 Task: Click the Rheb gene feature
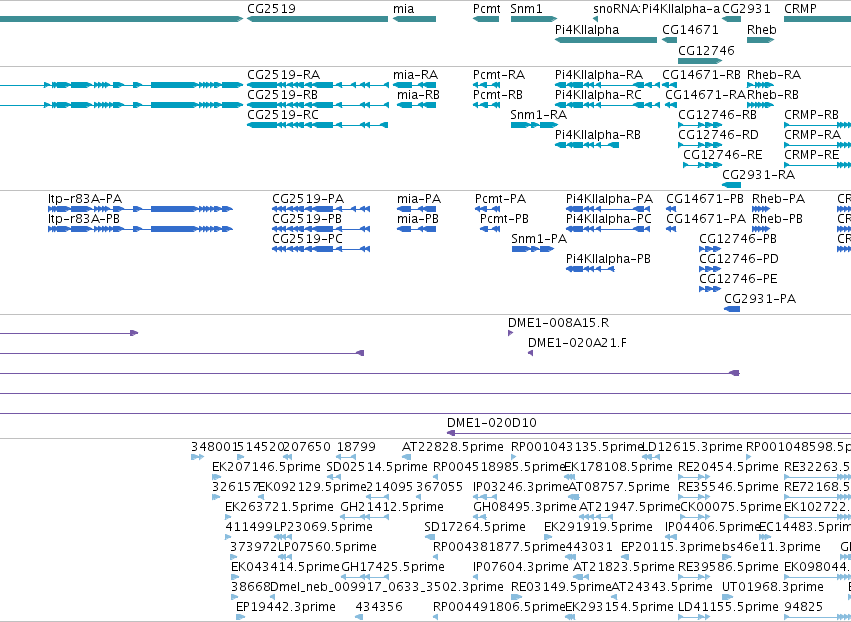point(760,40)
